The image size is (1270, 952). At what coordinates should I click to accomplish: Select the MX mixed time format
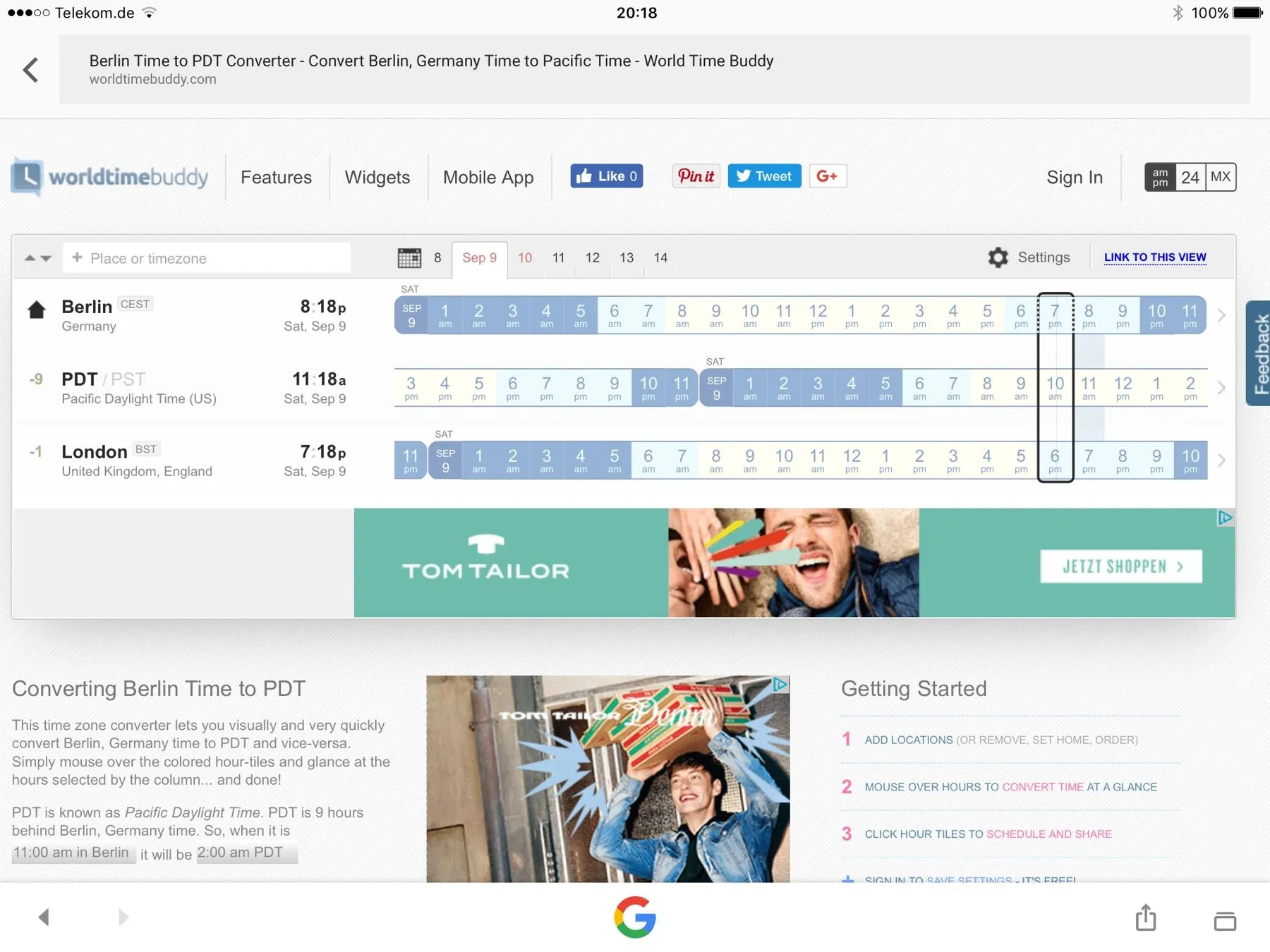point(1221,177)
